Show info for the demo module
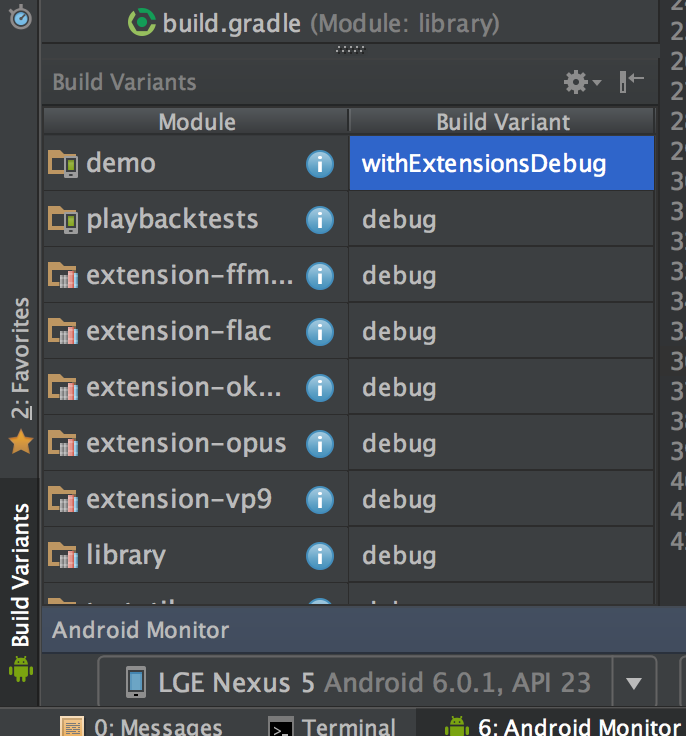The height and width of the screenshot is (736, 686). pos(320,164)
